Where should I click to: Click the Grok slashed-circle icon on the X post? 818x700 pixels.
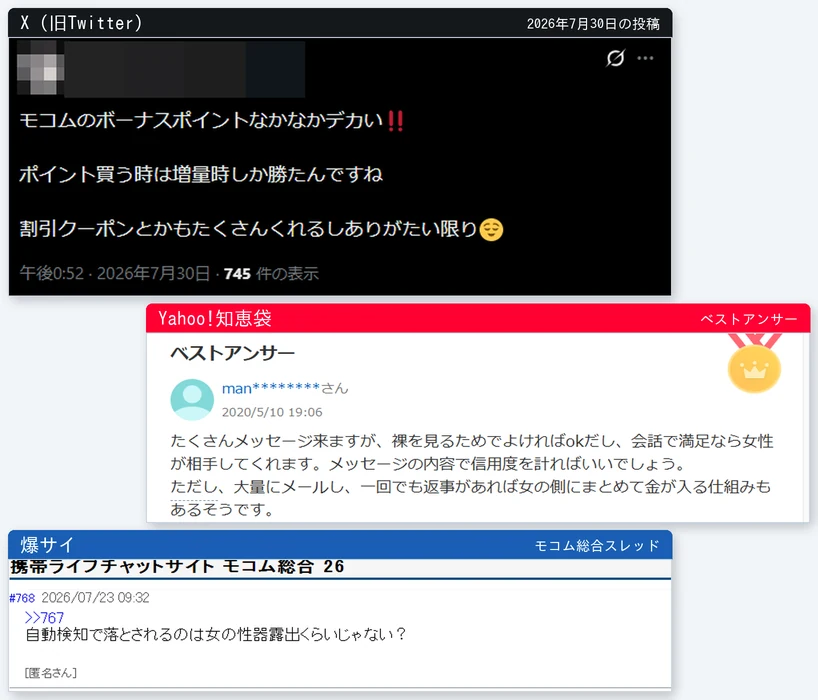616,58
